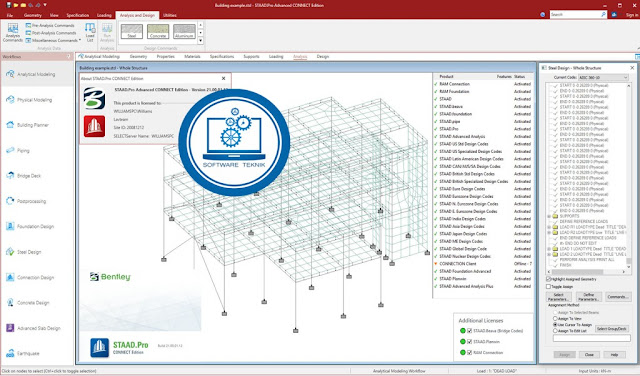640x376 pixels.
Task: Open the Current Code dropdown
Action: pos(603,77)
